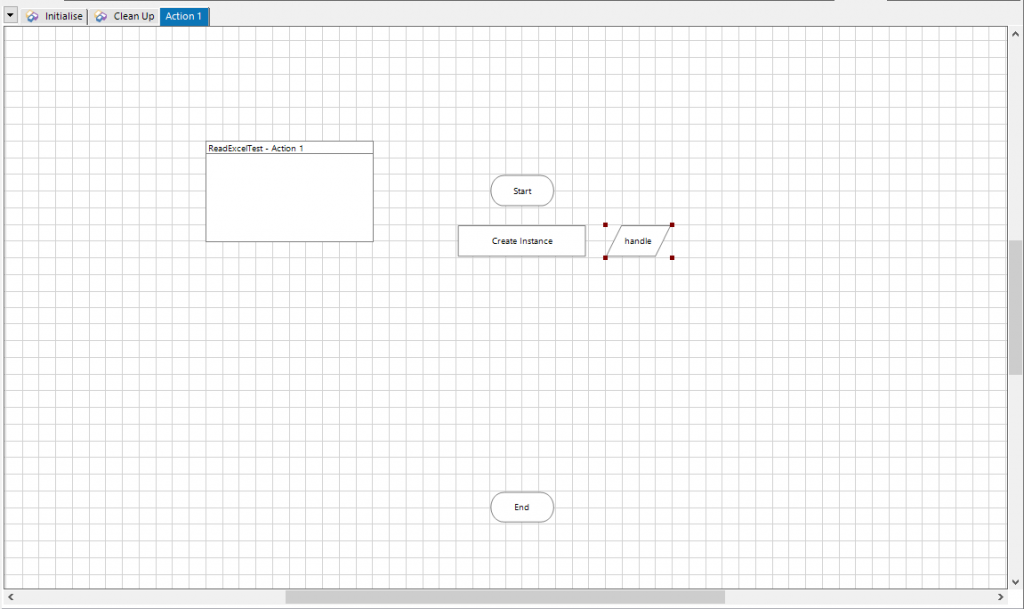Click the Clean Up tab icon
The height and width of the screenshot is (609, 1024).
point(101,16)
